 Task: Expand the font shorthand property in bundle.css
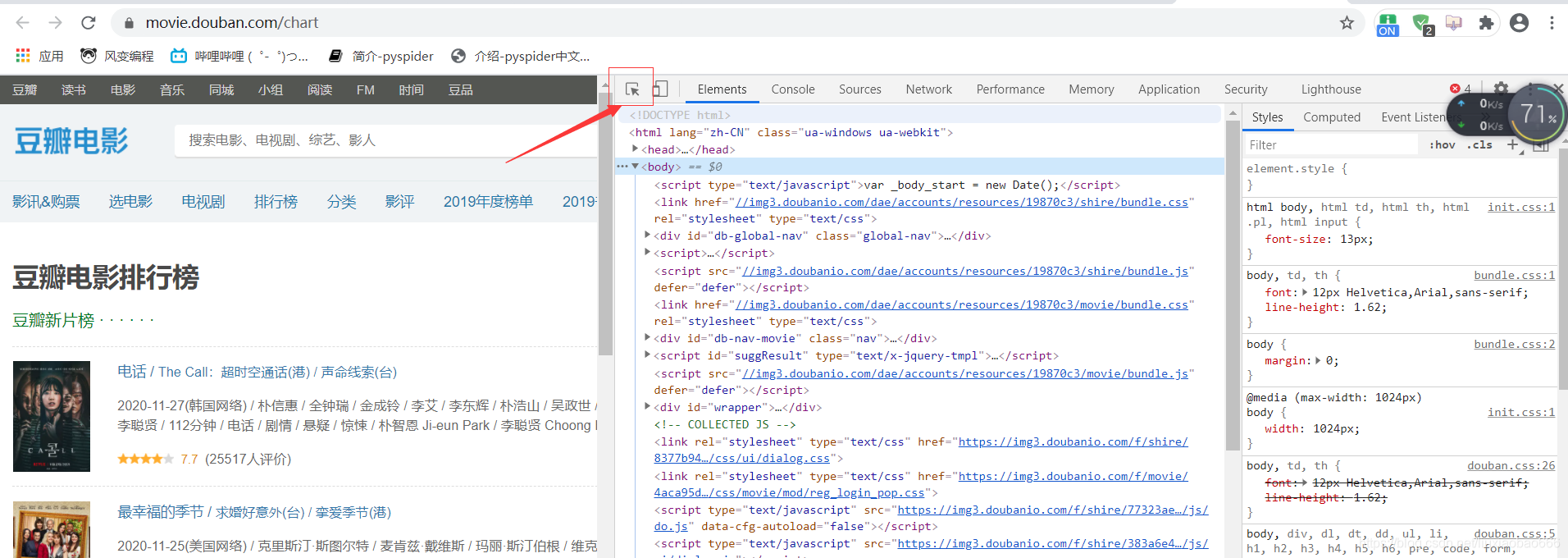click(1306, 292)
